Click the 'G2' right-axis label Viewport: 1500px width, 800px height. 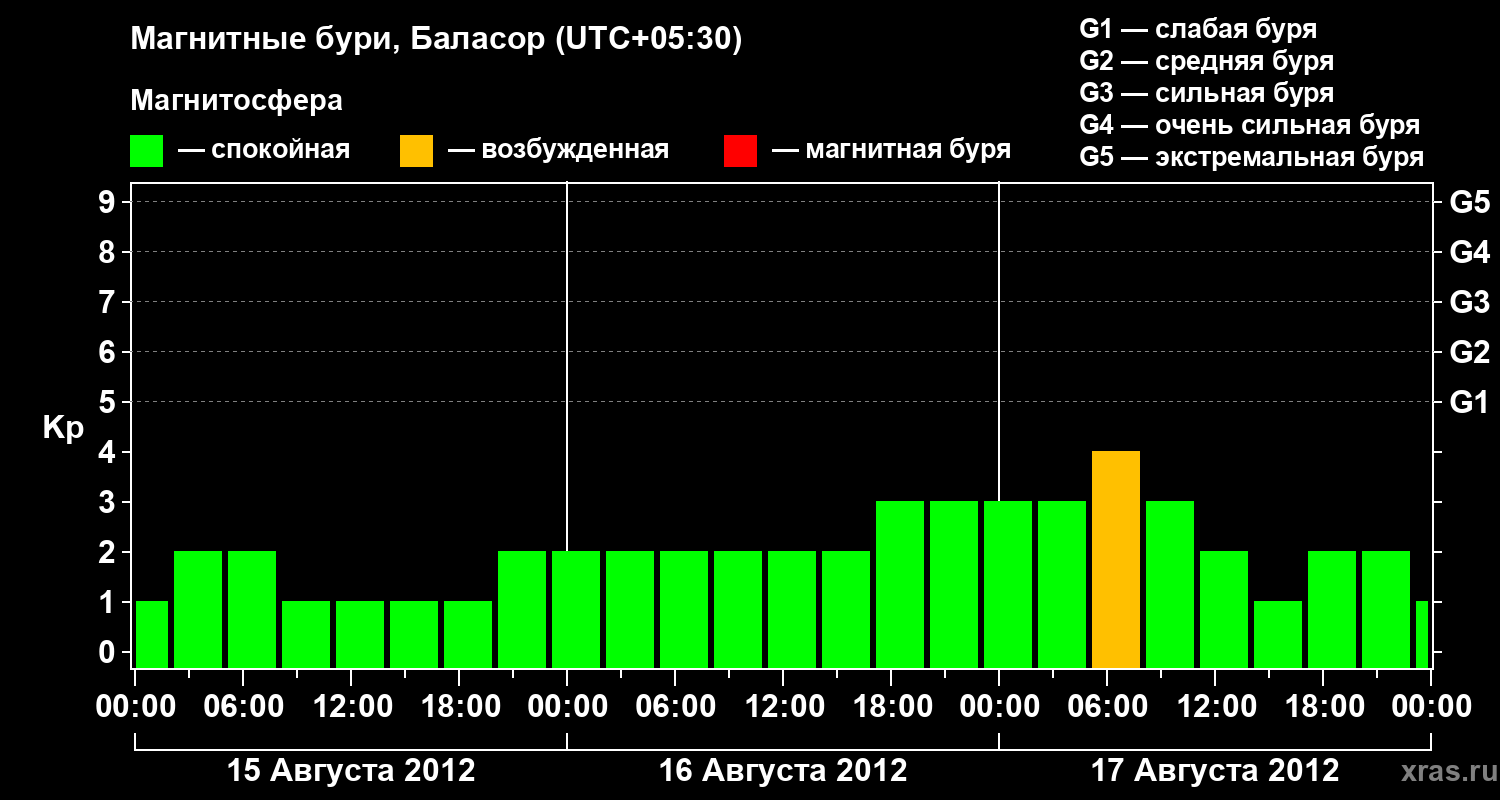pyautogui.click(x=1469, y=352)
